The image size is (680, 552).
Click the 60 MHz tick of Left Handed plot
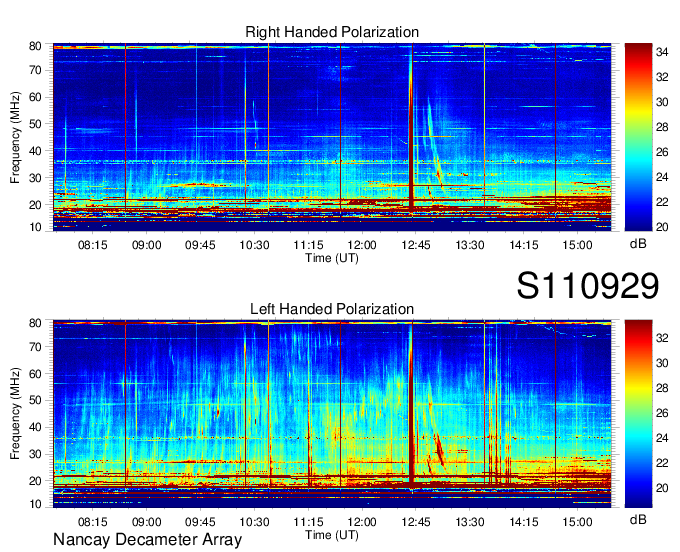pos(35,374)
